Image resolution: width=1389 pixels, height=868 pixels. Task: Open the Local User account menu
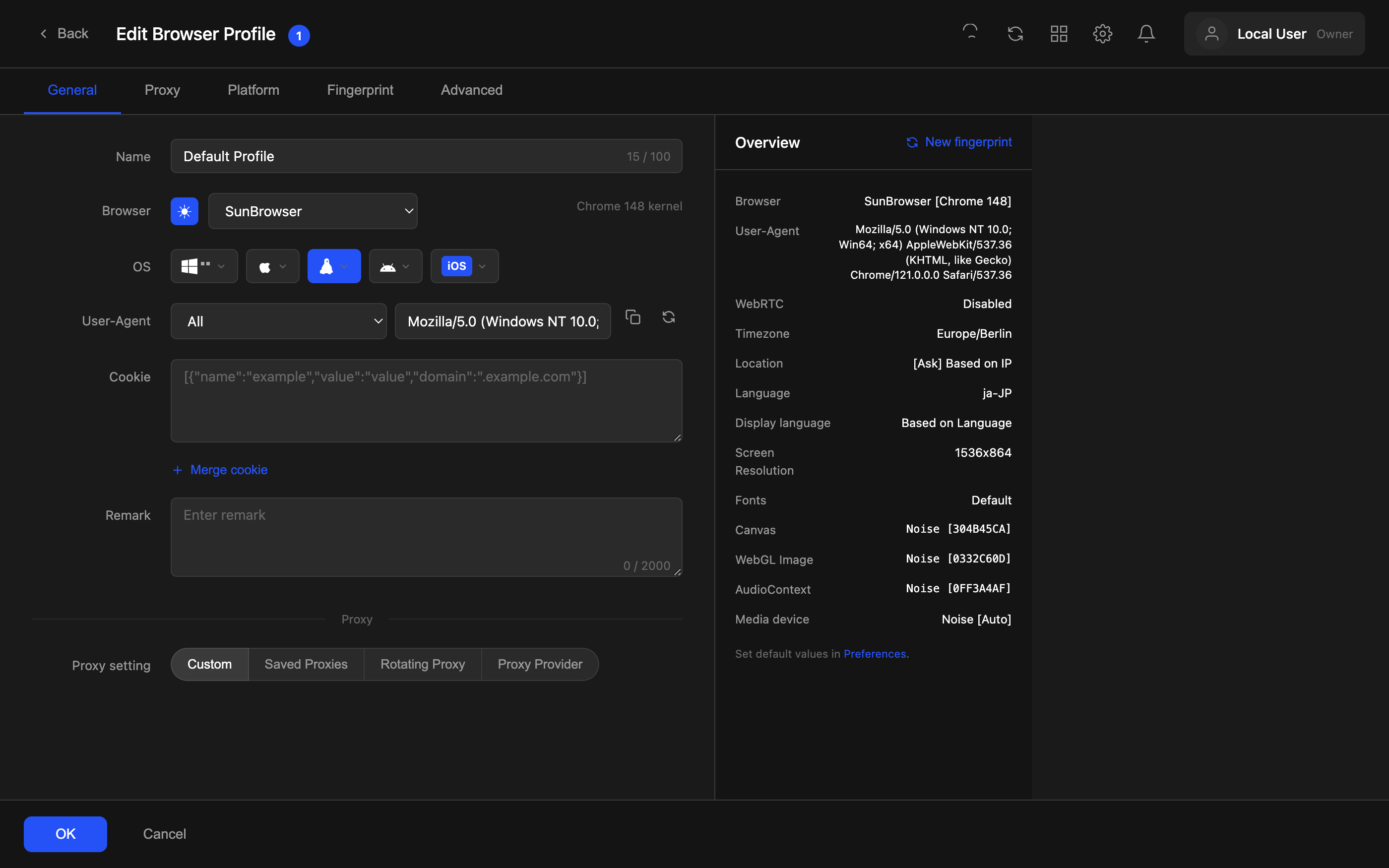(x=1274, y=34)
